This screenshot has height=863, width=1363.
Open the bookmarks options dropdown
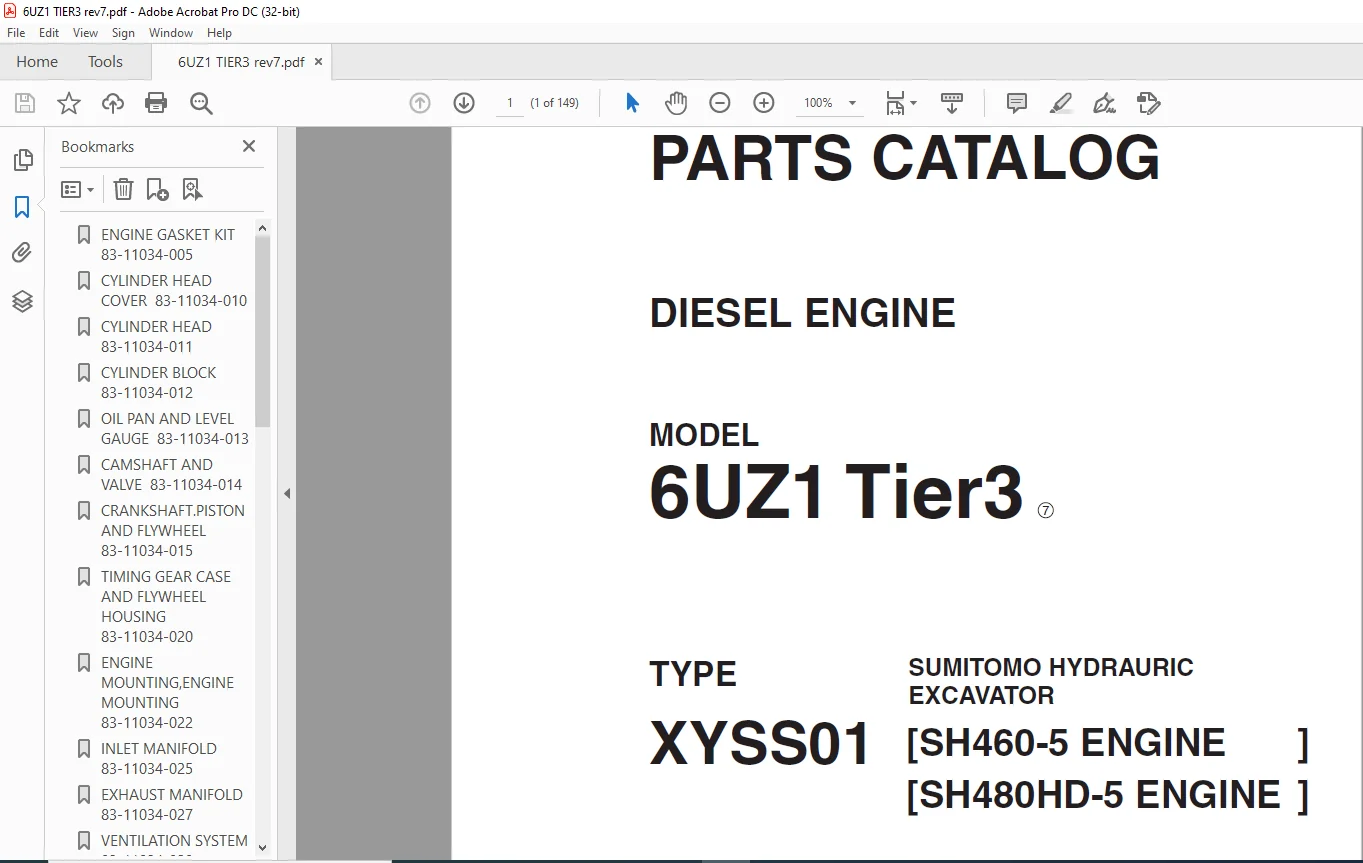(77, 189)
